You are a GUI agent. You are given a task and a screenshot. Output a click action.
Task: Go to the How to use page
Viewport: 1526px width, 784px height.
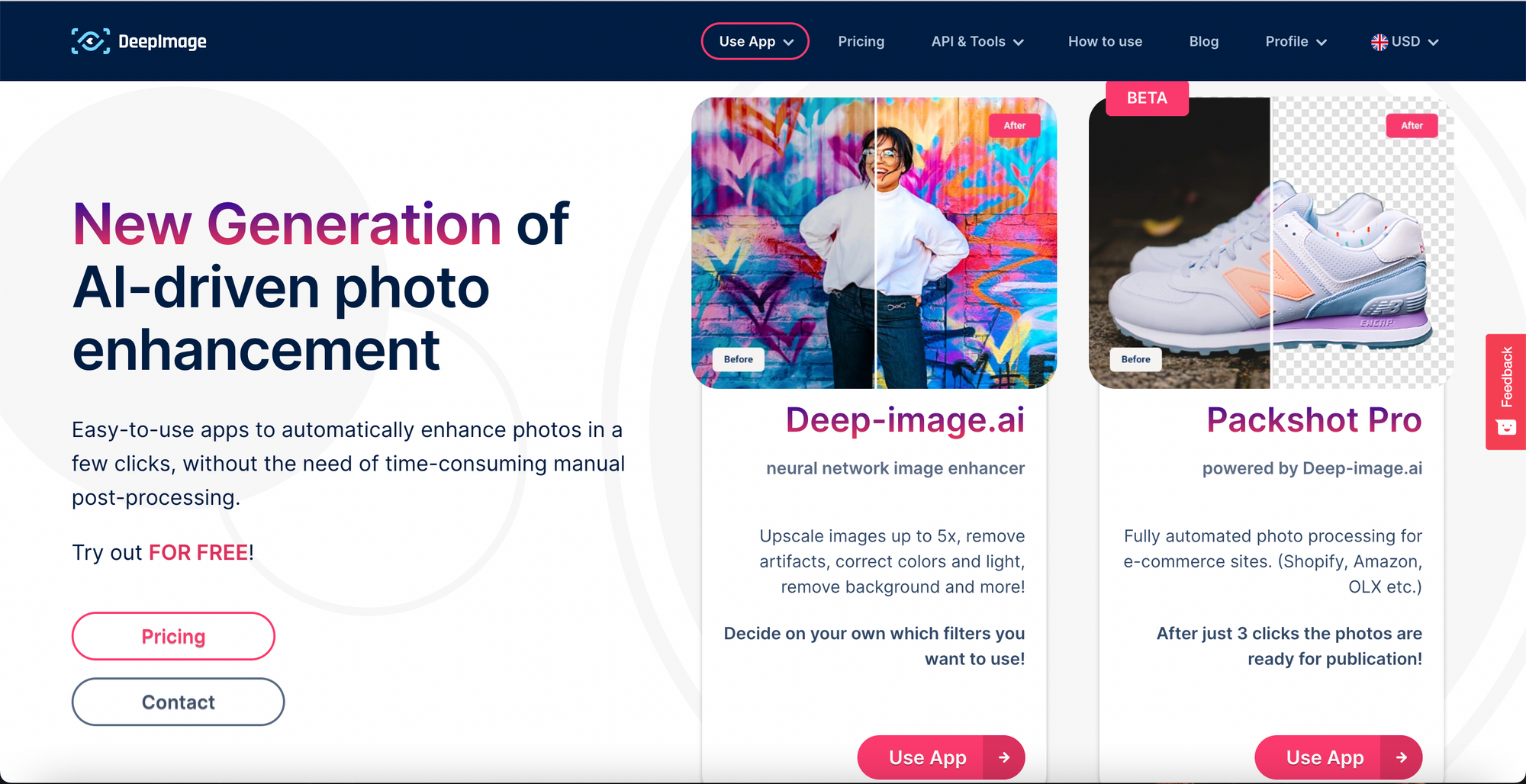coord(1105,41)
